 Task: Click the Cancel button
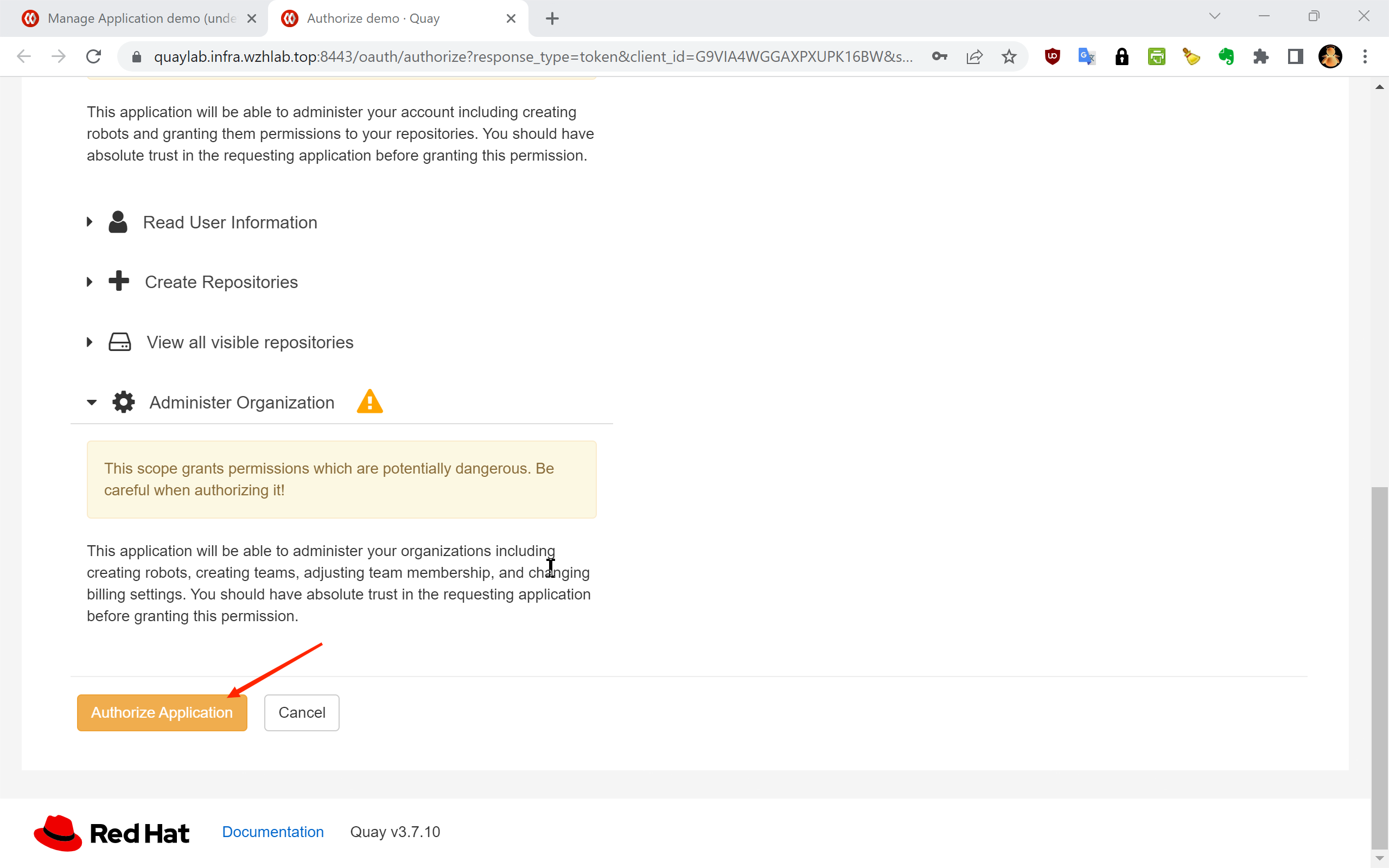[301, 712]
